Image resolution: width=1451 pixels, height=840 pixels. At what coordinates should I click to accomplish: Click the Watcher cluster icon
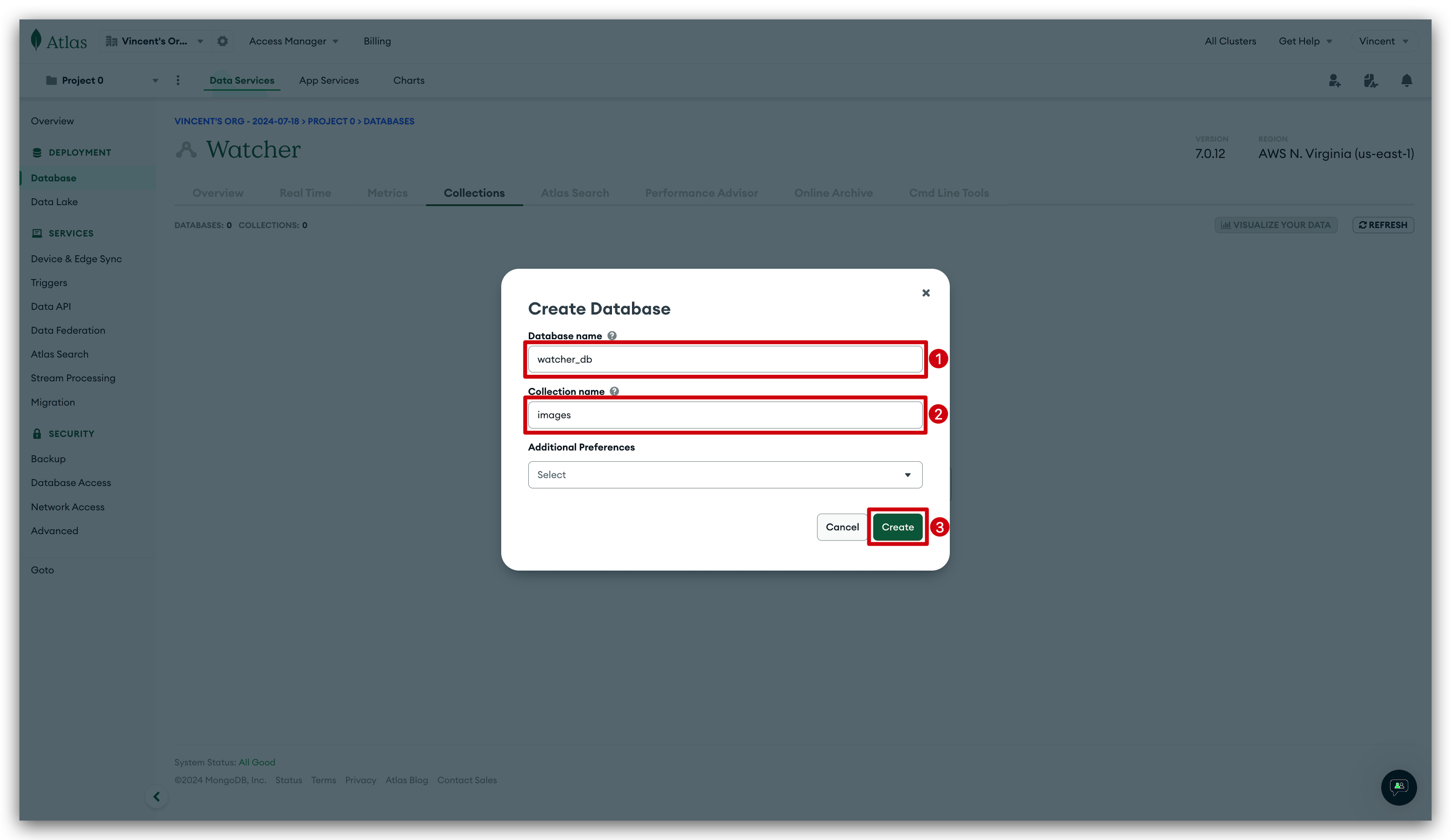186,150
